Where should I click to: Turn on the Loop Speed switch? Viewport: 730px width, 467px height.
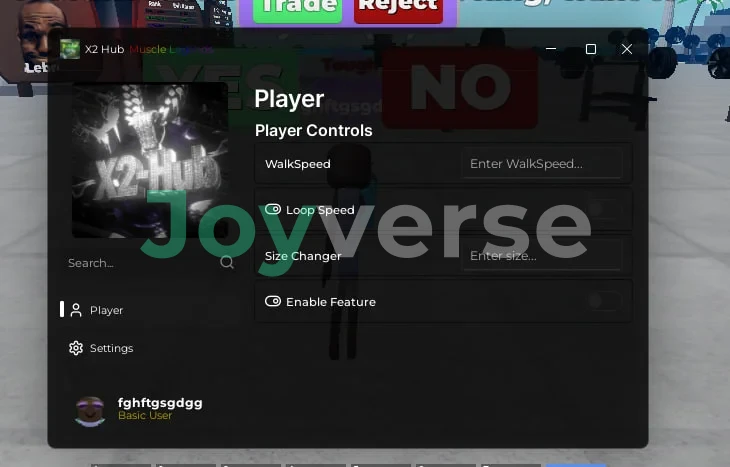coord(604,210)
